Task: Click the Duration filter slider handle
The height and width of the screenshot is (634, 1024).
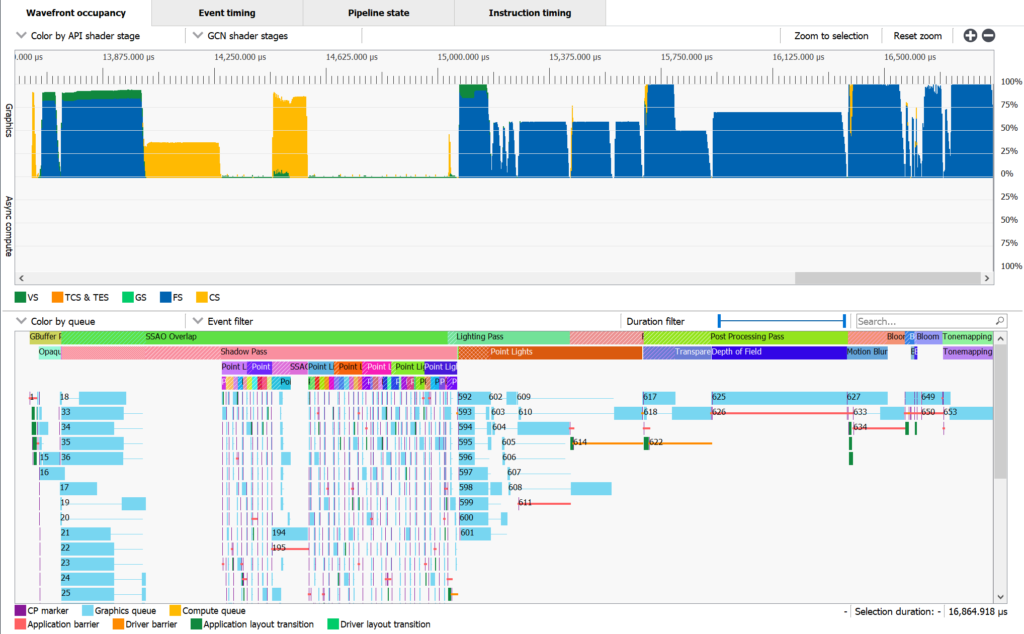Action: coord(845,321)
